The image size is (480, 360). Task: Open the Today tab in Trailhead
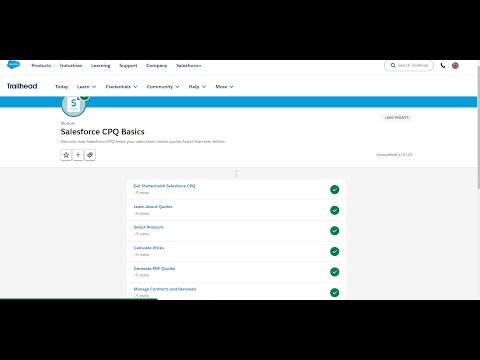62,87
